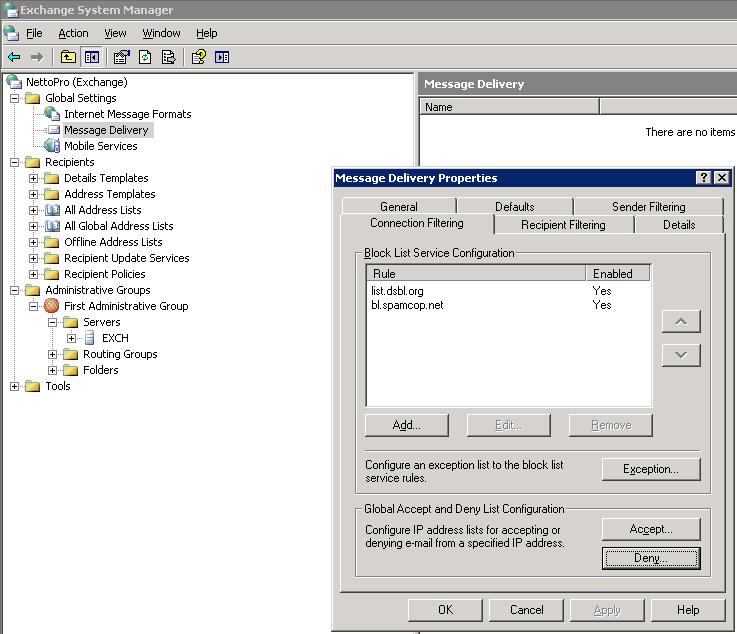The width and height of the screenshot is (737, 634).
Task: Click the Tools folder icon
Action: [x=32, y=386]
